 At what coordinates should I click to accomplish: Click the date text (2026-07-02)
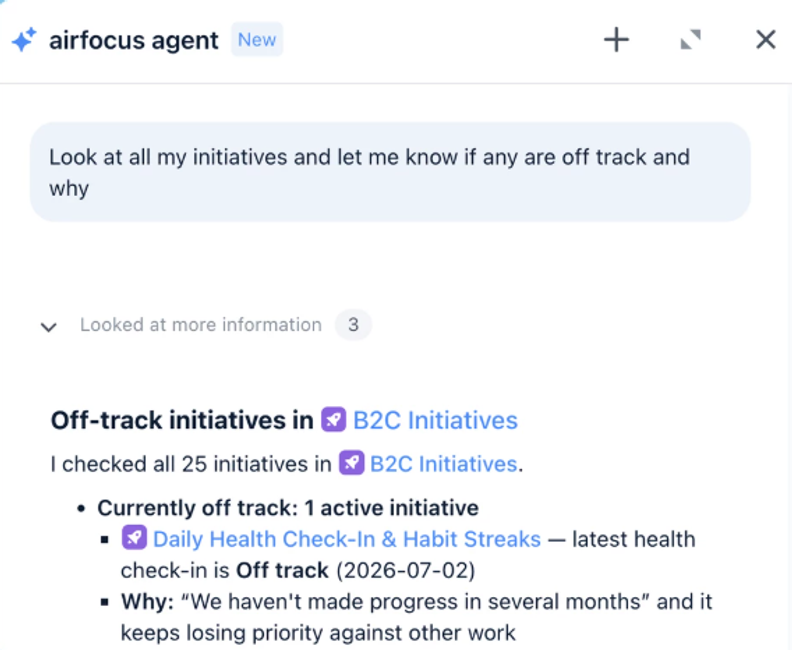click(x=406, y=571)
